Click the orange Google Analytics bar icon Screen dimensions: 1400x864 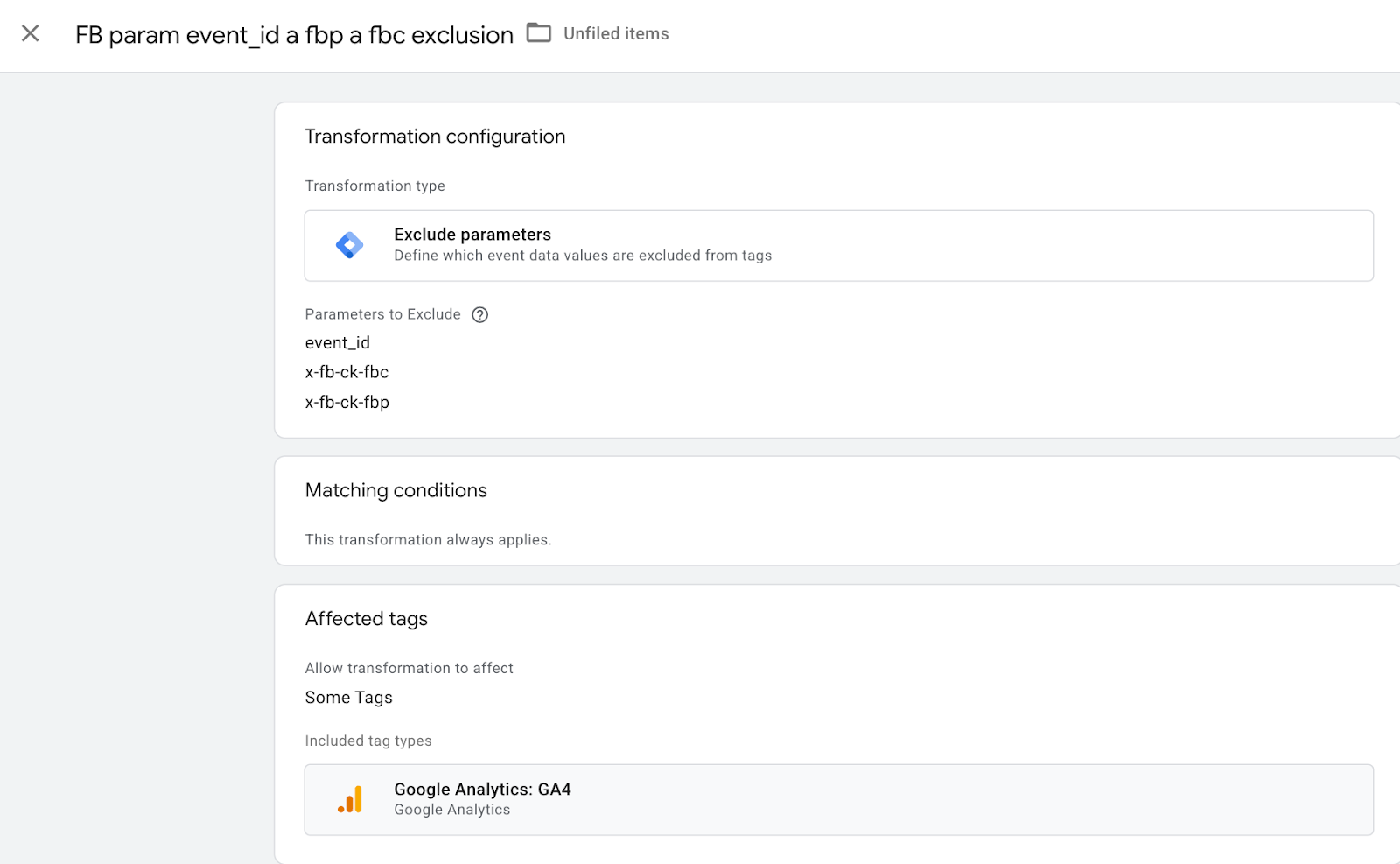coord(350,799)
